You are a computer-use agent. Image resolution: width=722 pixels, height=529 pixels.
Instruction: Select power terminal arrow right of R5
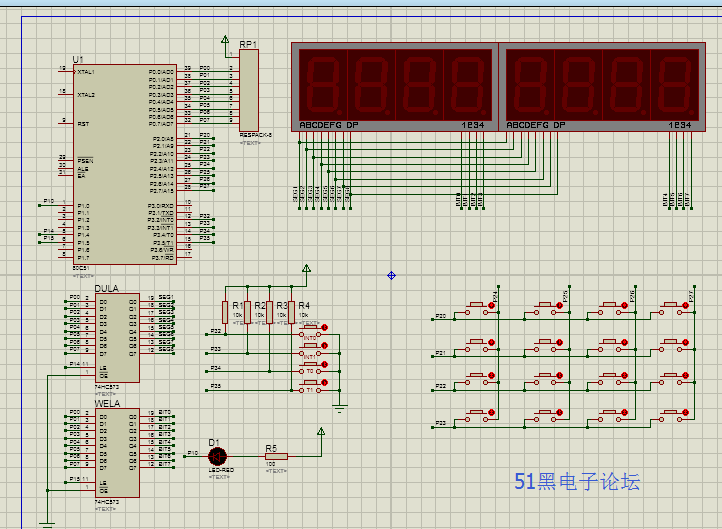click(x=321, y=432)
